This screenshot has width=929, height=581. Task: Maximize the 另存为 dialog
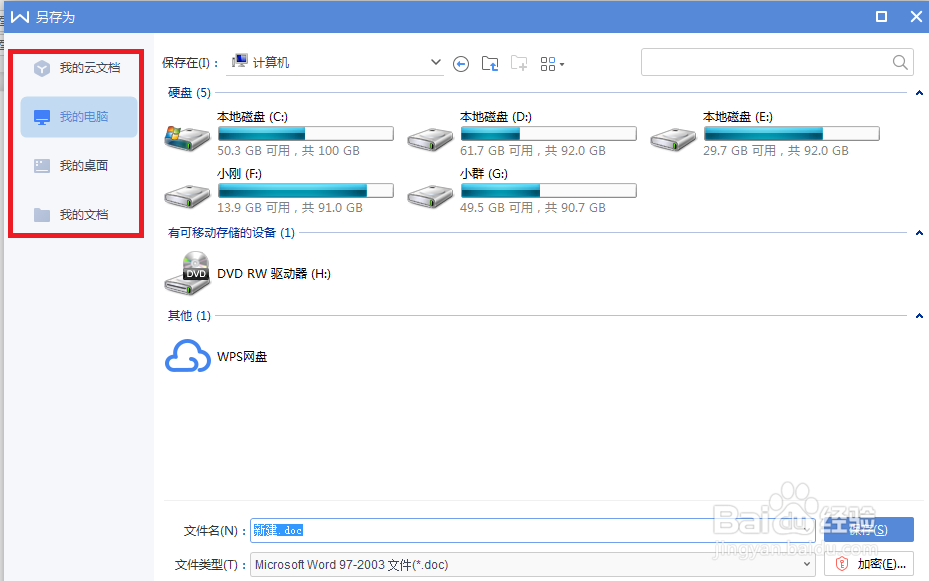coord(882,17)
